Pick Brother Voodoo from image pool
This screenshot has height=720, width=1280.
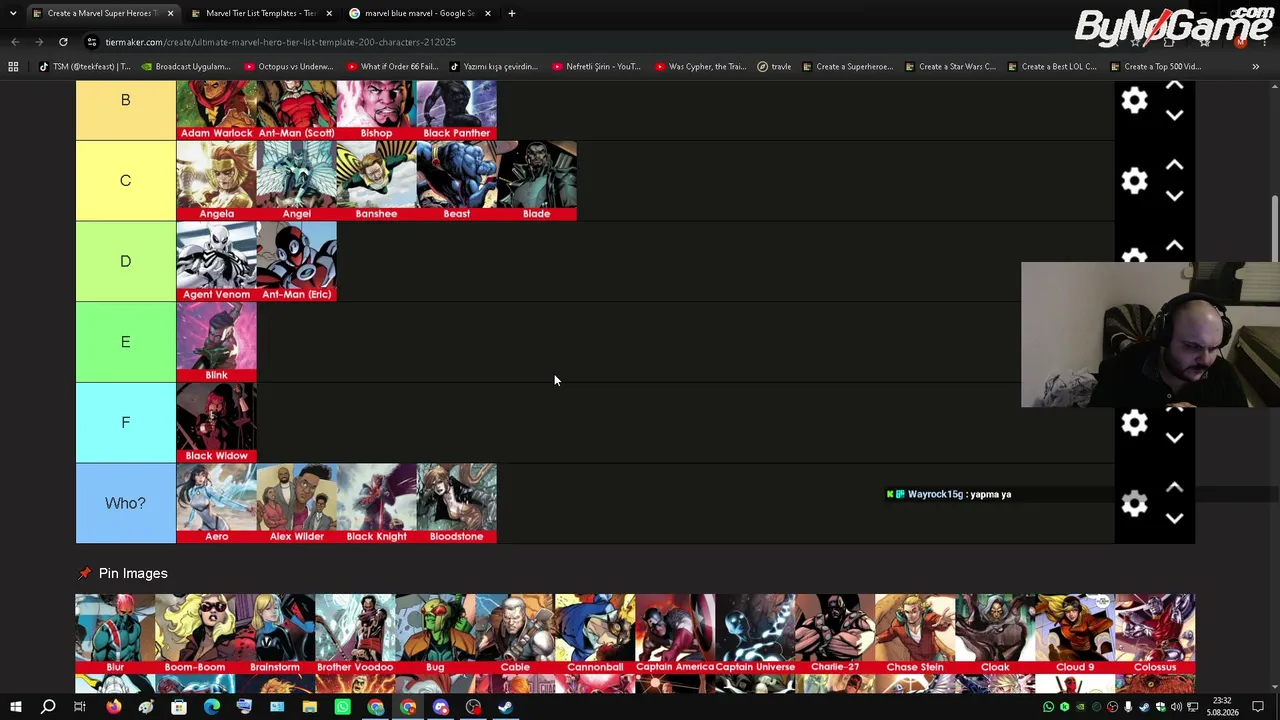pos(355,634)
